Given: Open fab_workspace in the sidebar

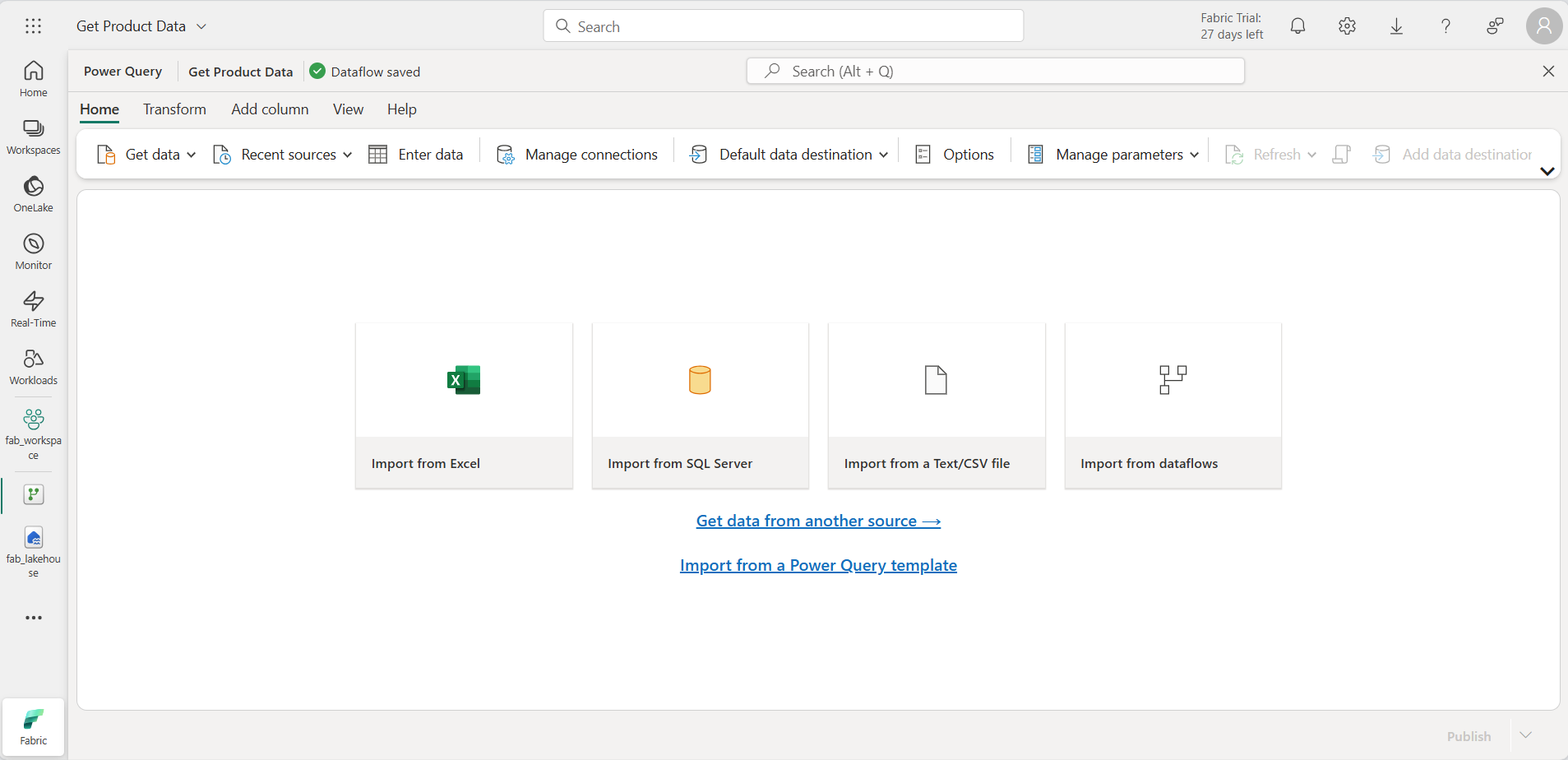Looking at the screenshot, I should click(33, 434).
